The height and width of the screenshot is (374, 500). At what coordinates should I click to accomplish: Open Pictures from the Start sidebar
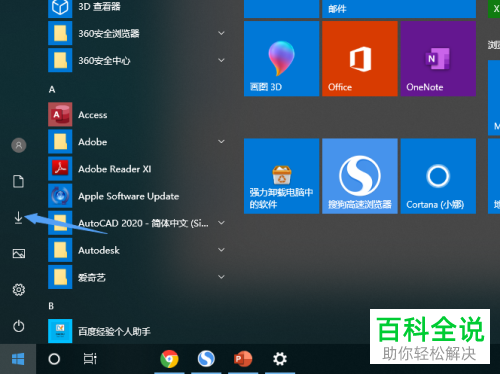tap(19, 254)
